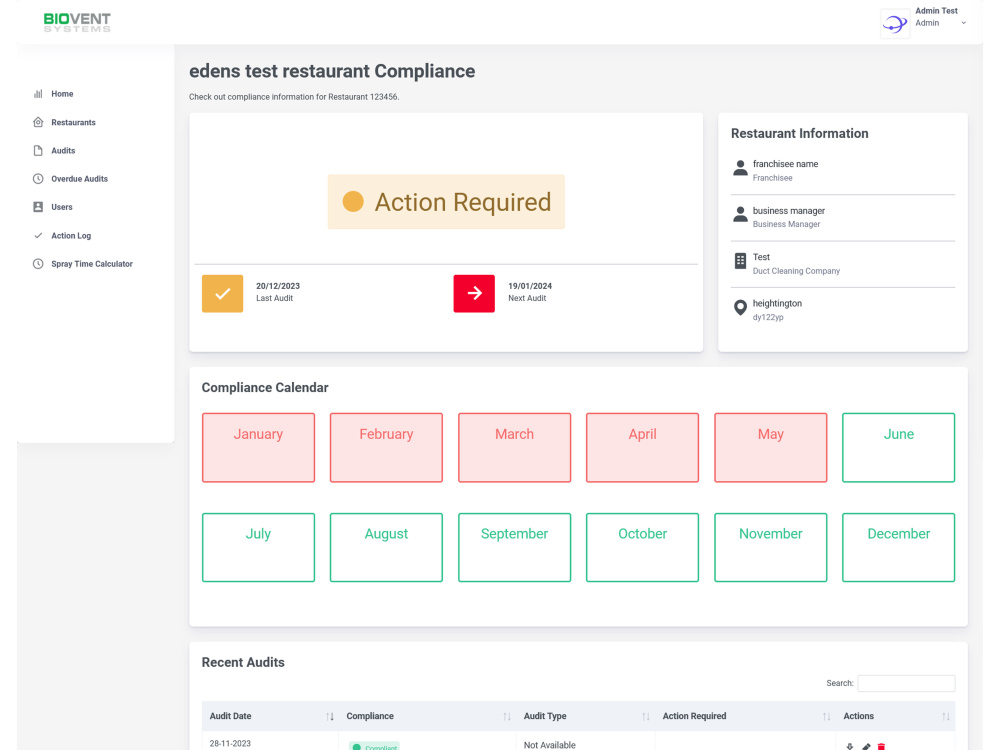The height and width of the screenshot is (750, 1000).
Task: Click the Spray Time Calculator clock icon
Action: pyautogui.click(x=38, y=263)
